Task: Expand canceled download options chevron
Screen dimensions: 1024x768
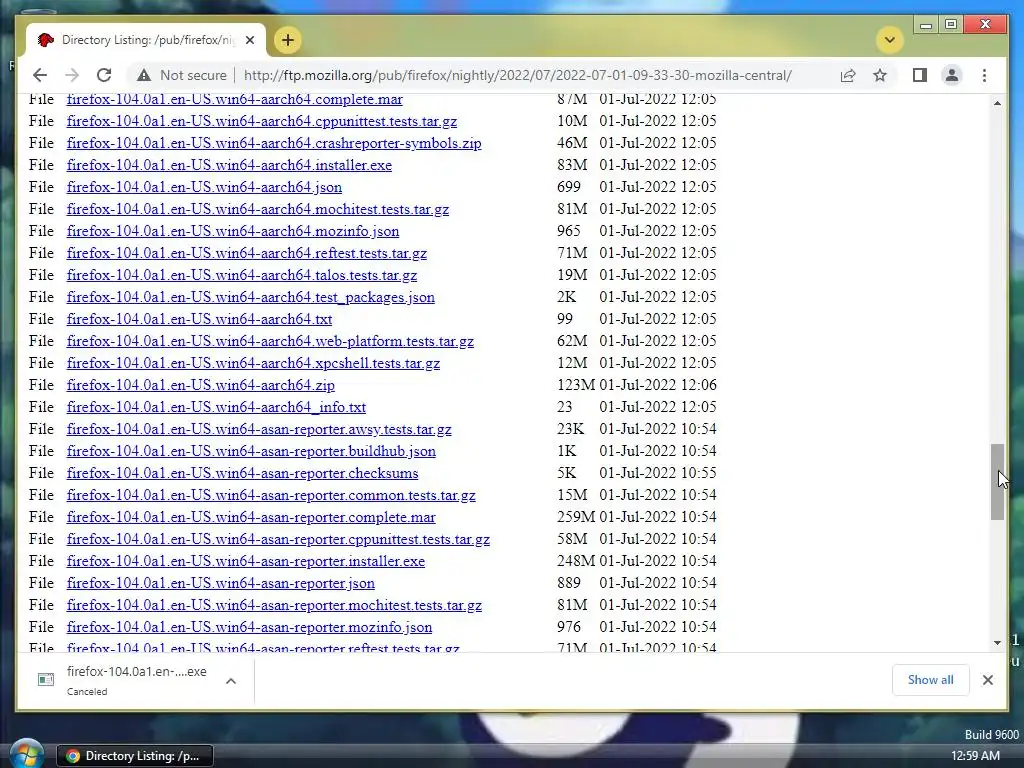Action: (231, 681)
